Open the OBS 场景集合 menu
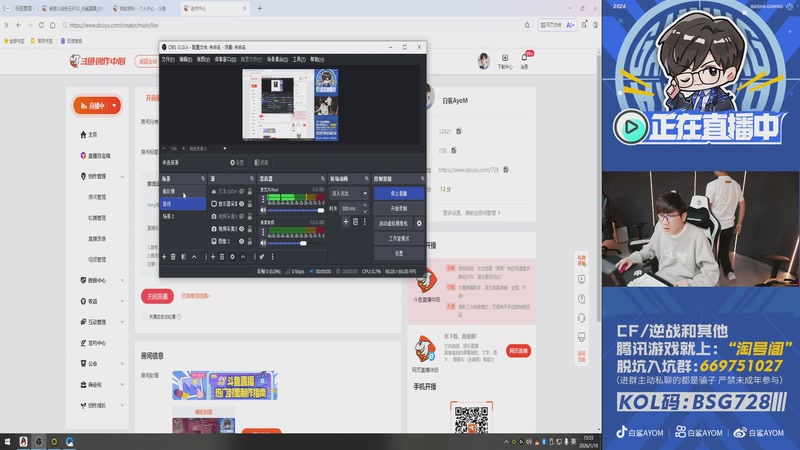Screen dimensions: 800x450 [277, 59]
